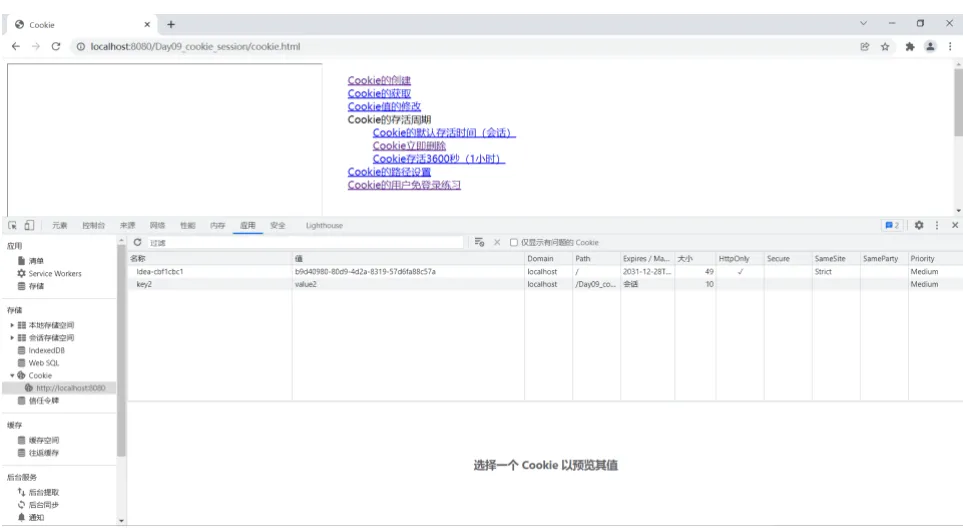Open the Cookie立即删除 link

click(409, 146)
